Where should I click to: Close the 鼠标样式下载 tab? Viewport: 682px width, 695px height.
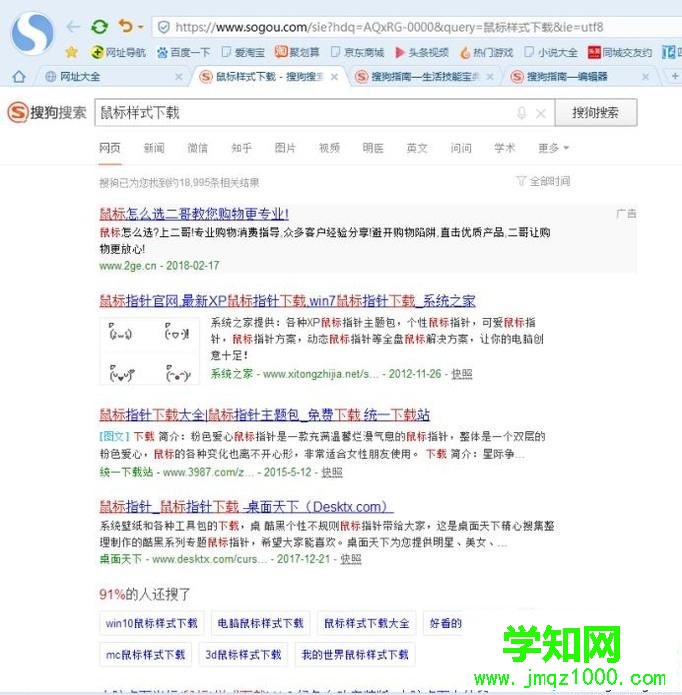(335, 77)
